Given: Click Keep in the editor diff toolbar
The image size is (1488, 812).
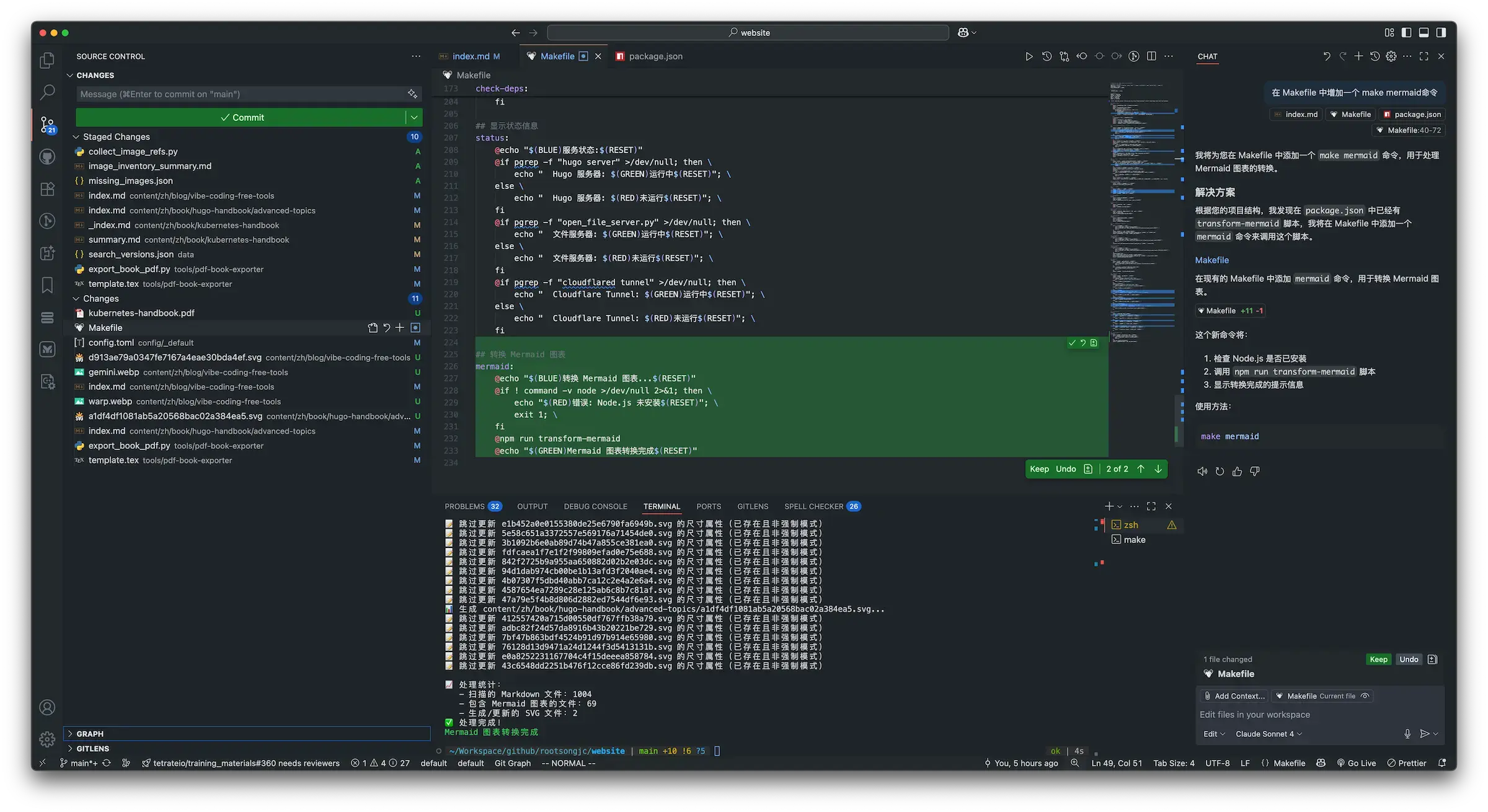Looking at the screenshot, I should [1039, 469].
